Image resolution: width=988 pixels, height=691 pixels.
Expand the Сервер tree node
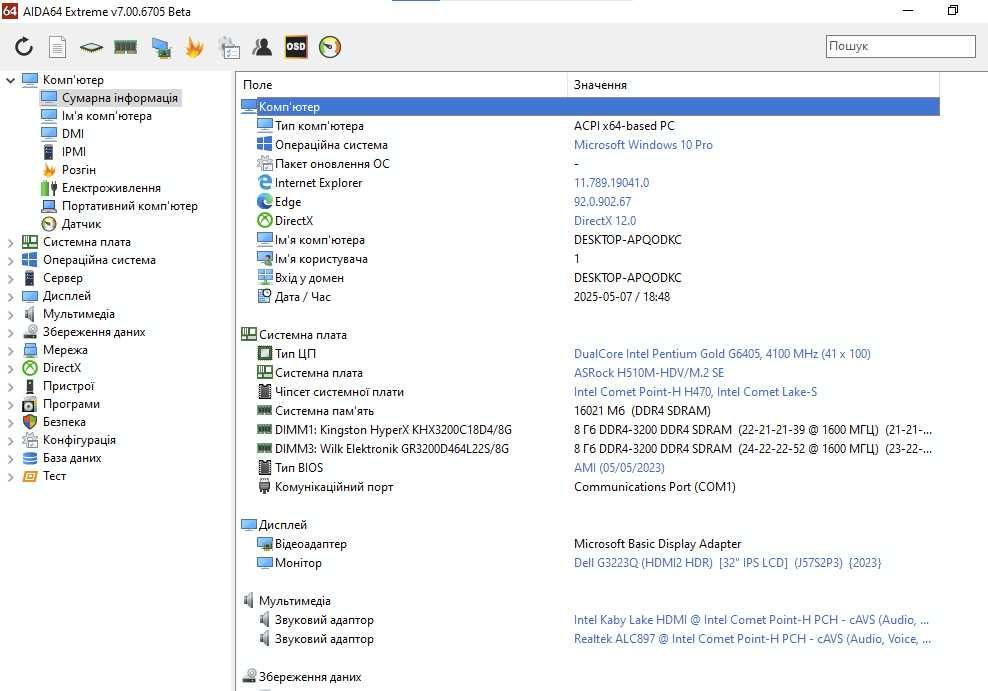click(11, 278)
